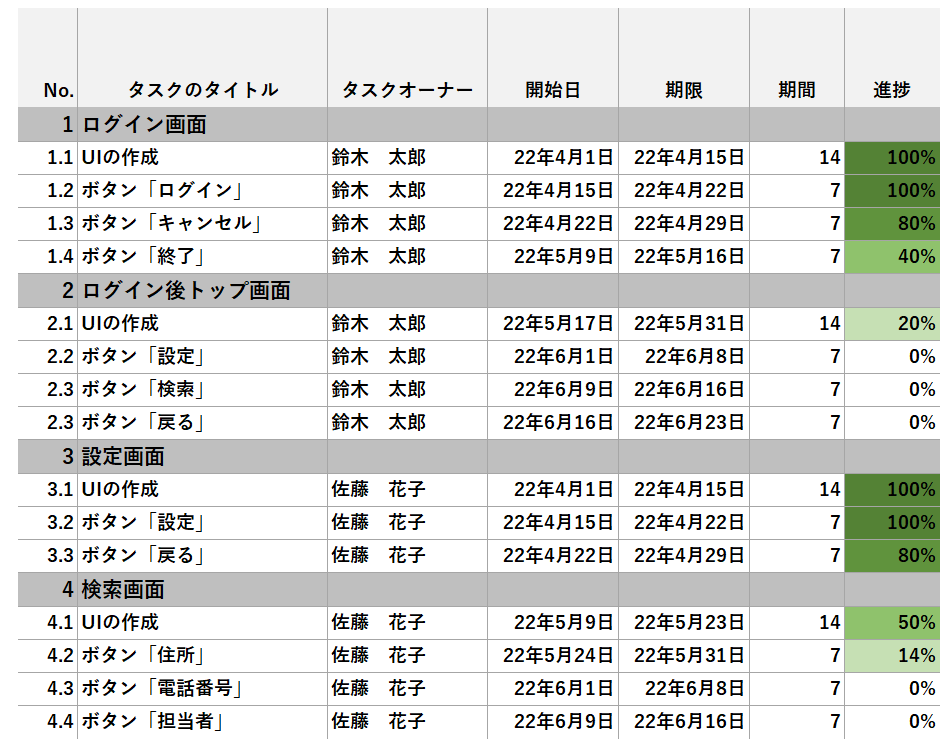Click the "タスクのタイトル" column header
This screenshot has height=748, width=951.
coord(202,90)
